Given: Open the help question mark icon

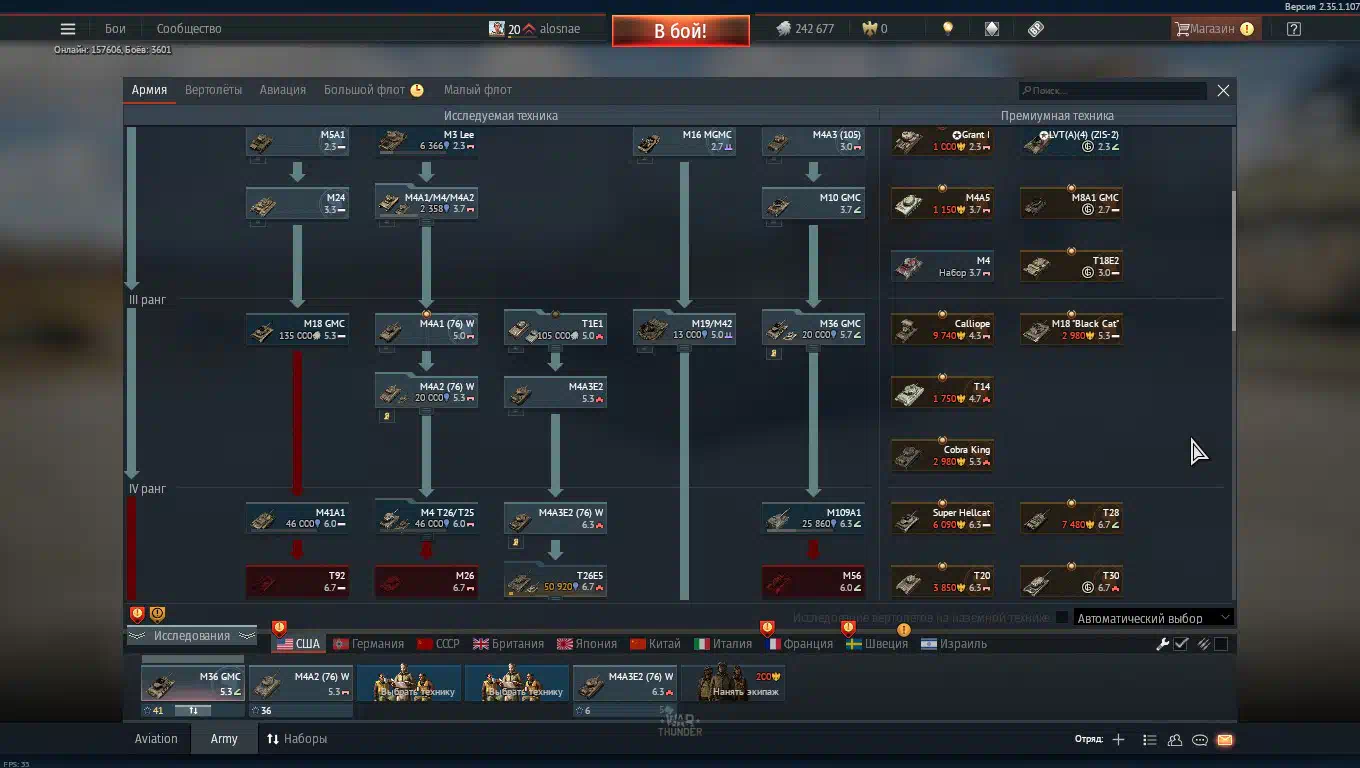Looking at the screenshot, I should (x=1294, y=29).
